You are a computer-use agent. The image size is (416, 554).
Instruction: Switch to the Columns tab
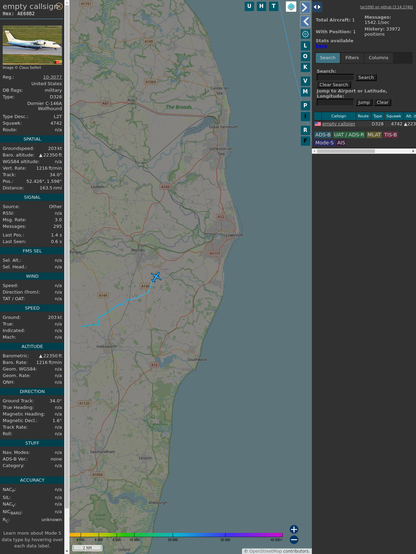pyautogui.click(x=378, y=58)
